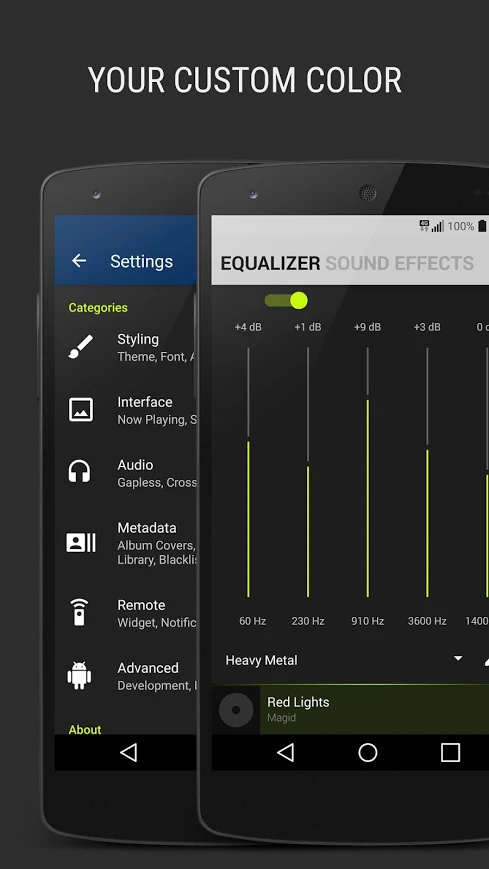The width and height of the screenshot is (489, 869).
Task: Open Audio via the headphones icon
Action: click(80, 472)
